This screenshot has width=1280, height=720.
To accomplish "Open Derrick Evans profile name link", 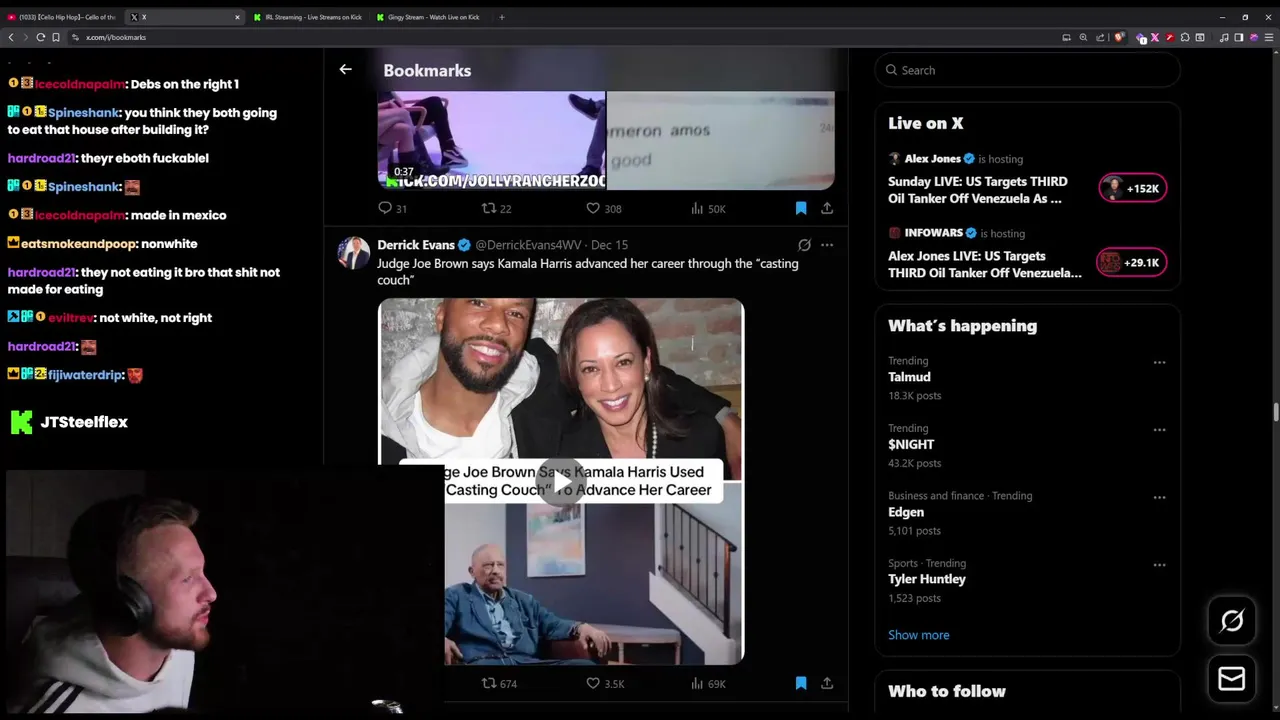I will [x=415, y=245].
